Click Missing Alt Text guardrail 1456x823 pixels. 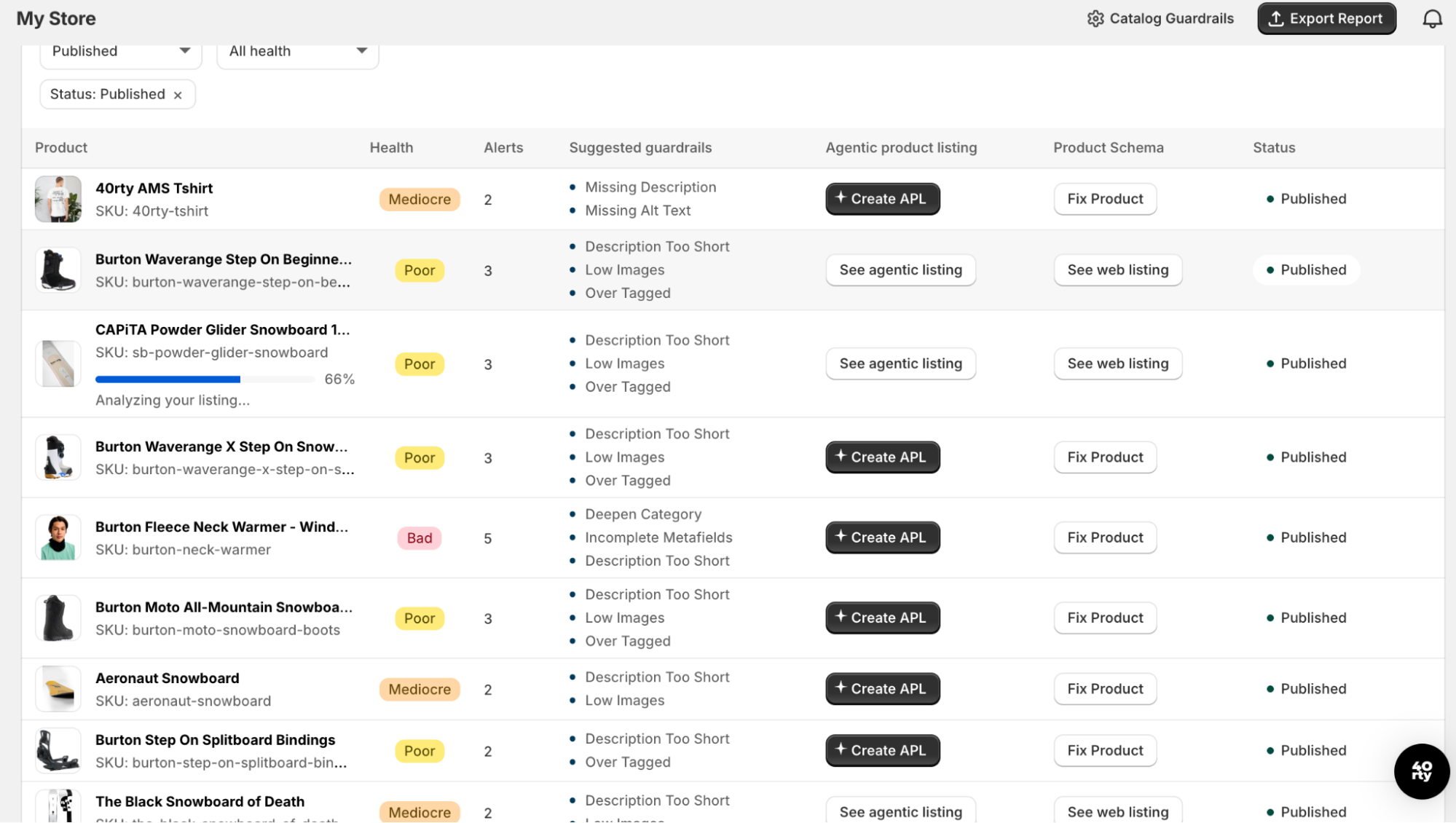coord(637,210)
